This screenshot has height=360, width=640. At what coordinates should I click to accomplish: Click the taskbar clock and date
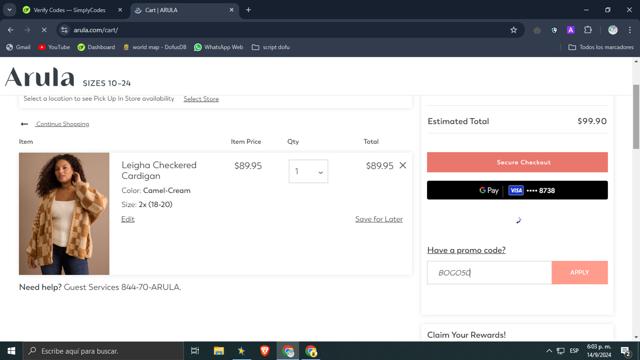599,351
